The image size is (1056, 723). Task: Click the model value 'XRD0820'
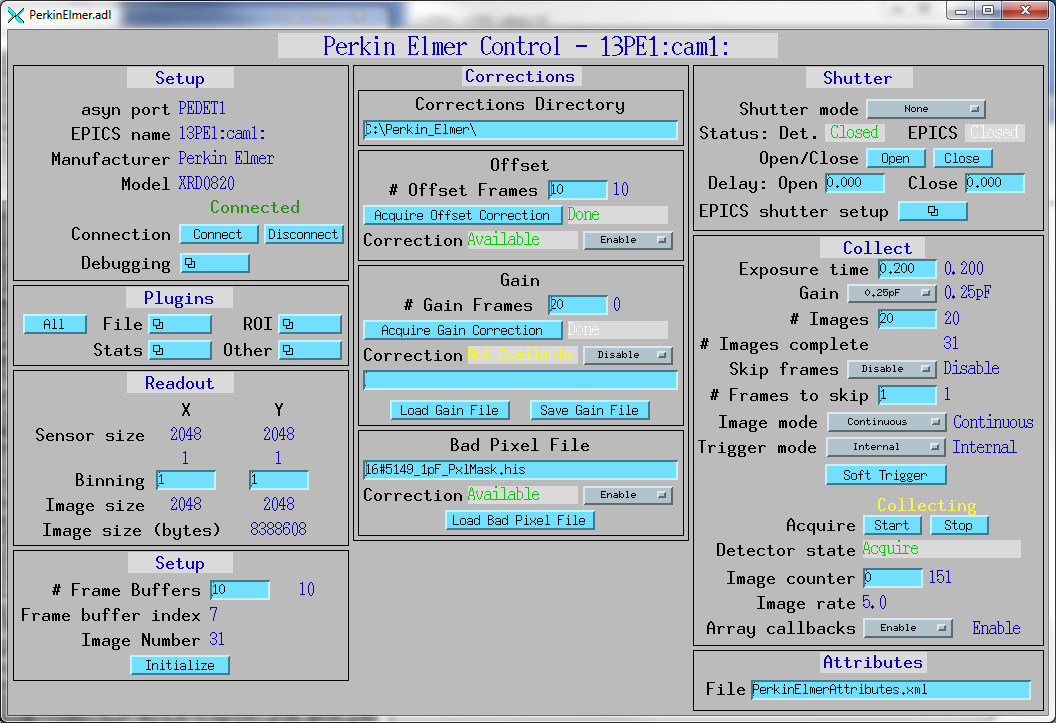point(207,183)
